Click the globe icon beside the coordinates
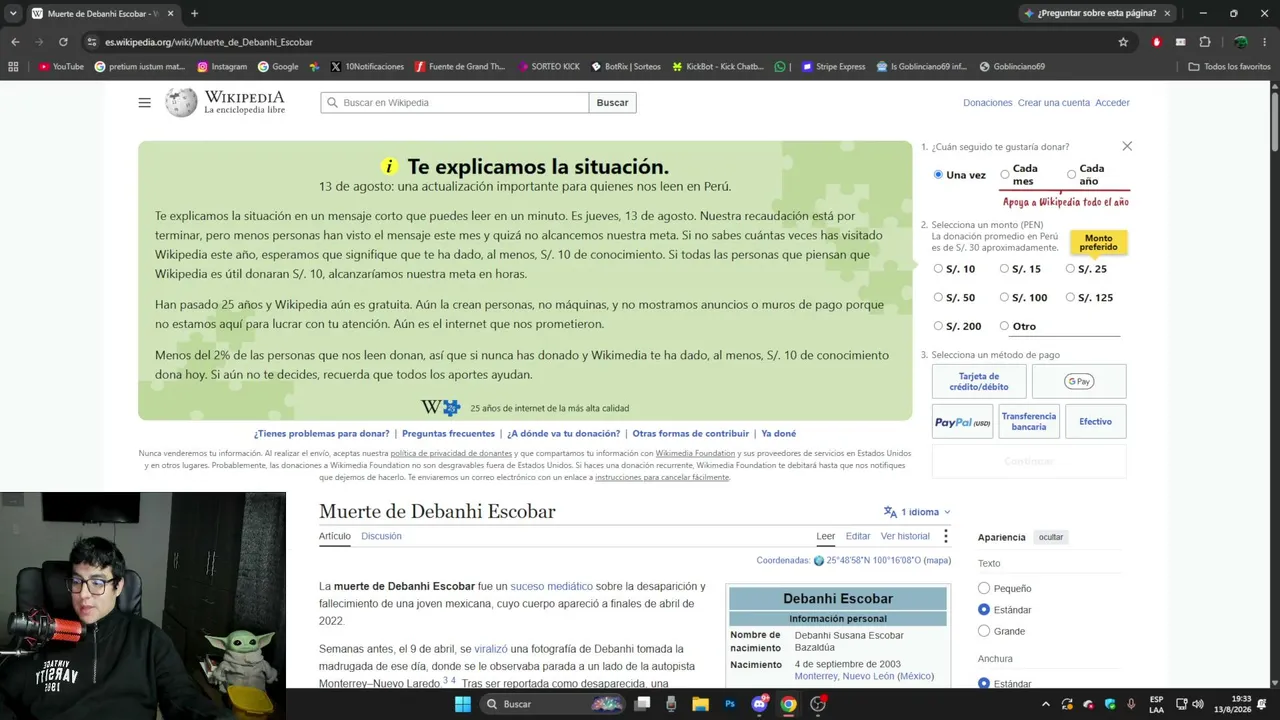The height and width of the screenshot is (720, 1280). tap(819, 561)
